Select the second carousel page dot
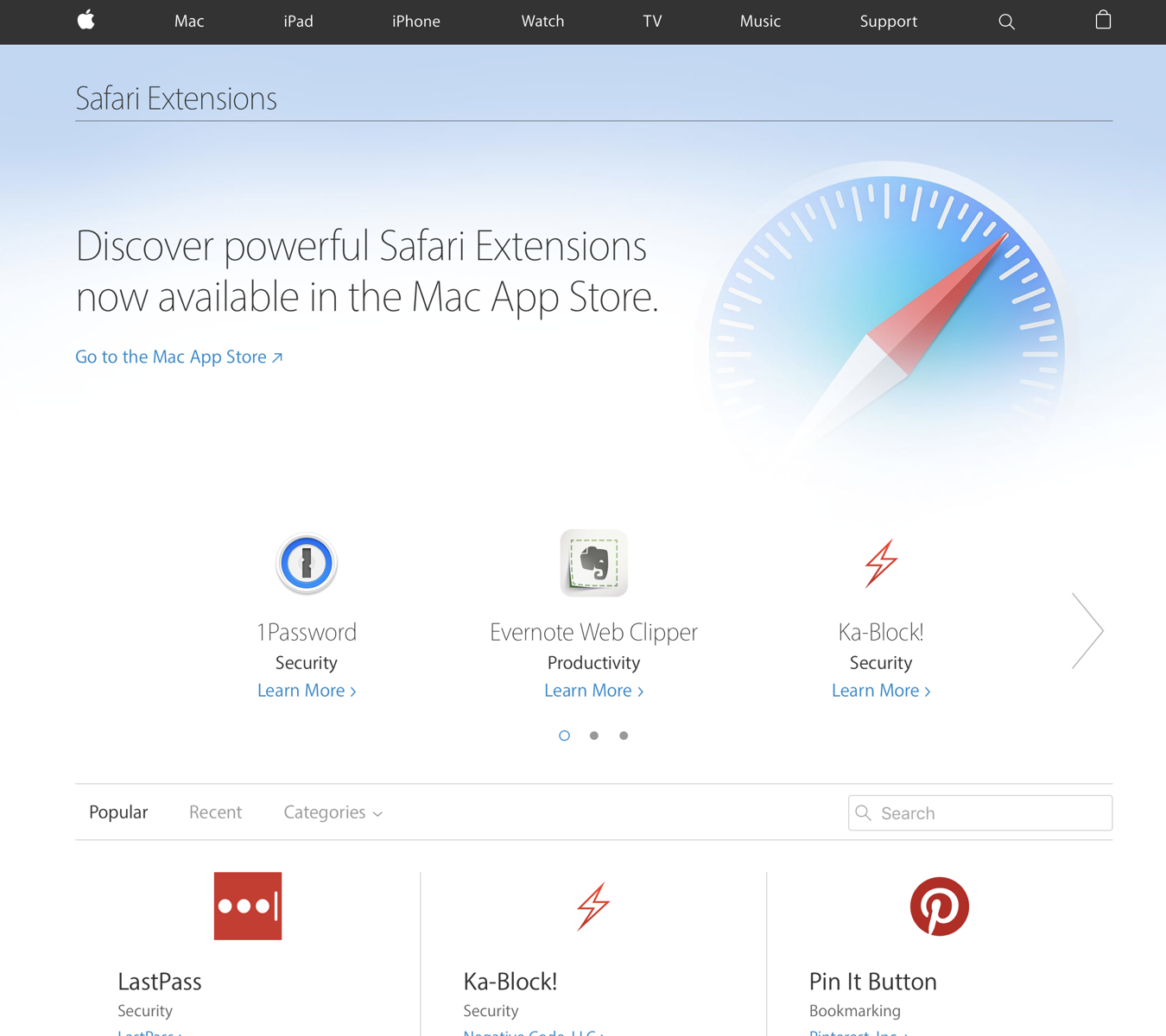Image resolution: width=1166 pixels, height=1036 pixels. pos(594,736)
